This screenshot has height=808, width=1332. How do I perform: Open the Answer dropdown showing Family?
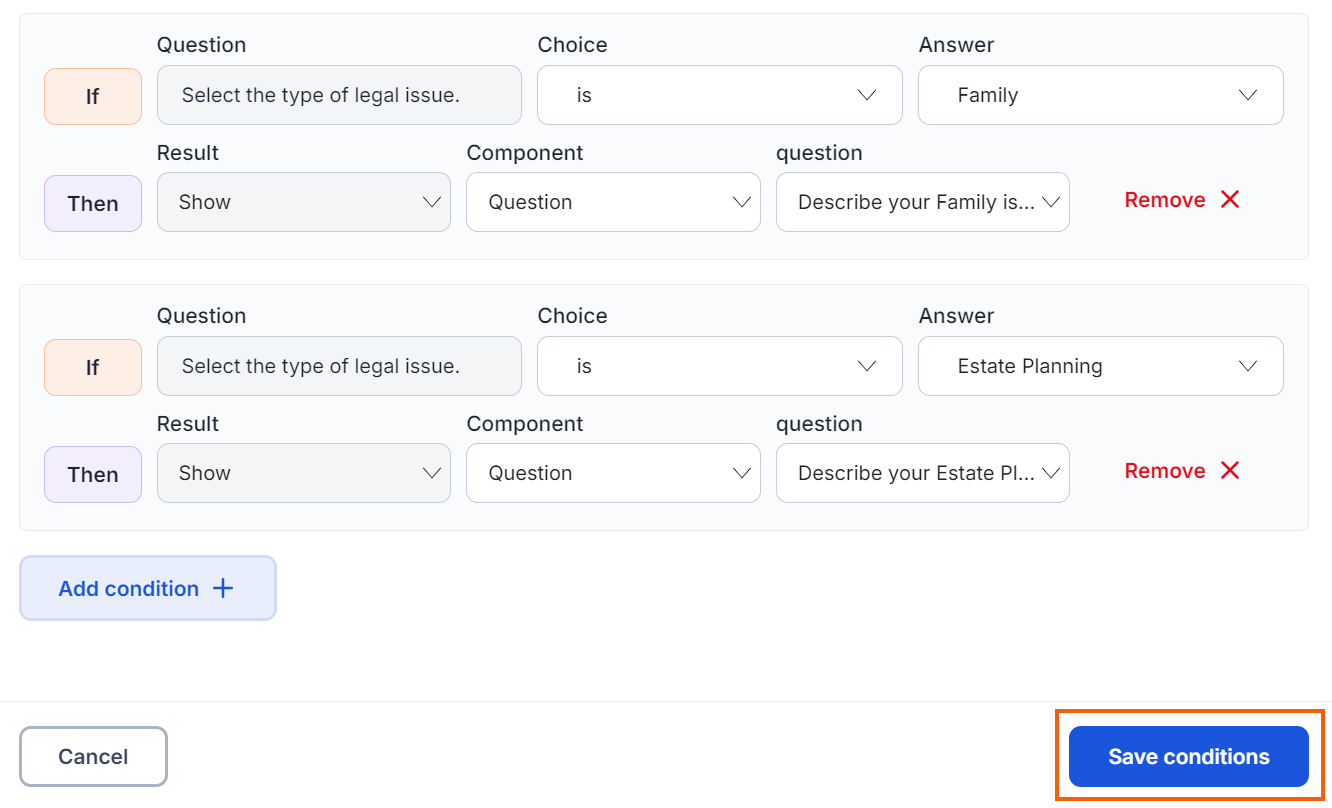click(1101, 95)
